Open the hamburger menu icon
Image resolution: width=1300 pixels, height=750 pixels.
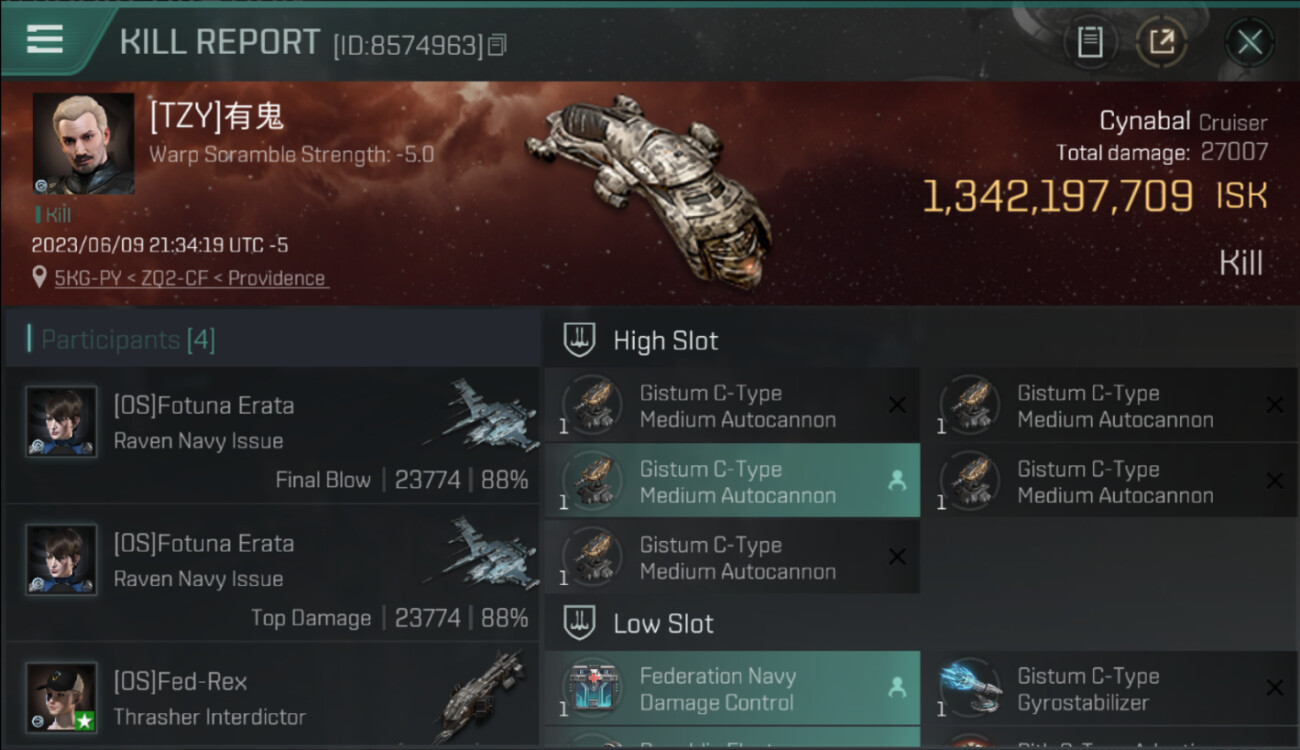click(x=45, y=40)
